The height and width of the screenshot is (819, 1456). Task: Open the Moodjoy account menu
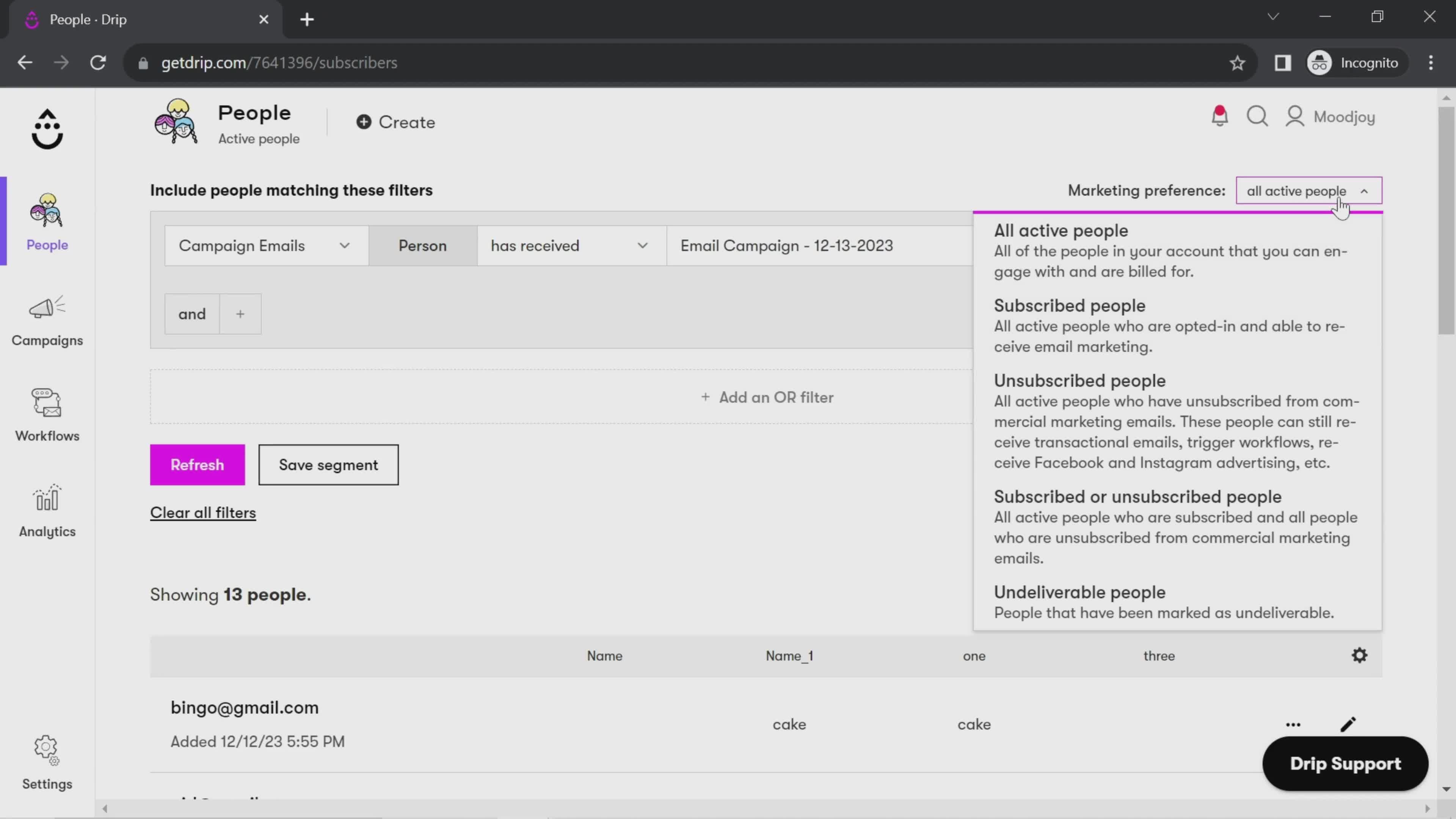[x=1330, y=116]
